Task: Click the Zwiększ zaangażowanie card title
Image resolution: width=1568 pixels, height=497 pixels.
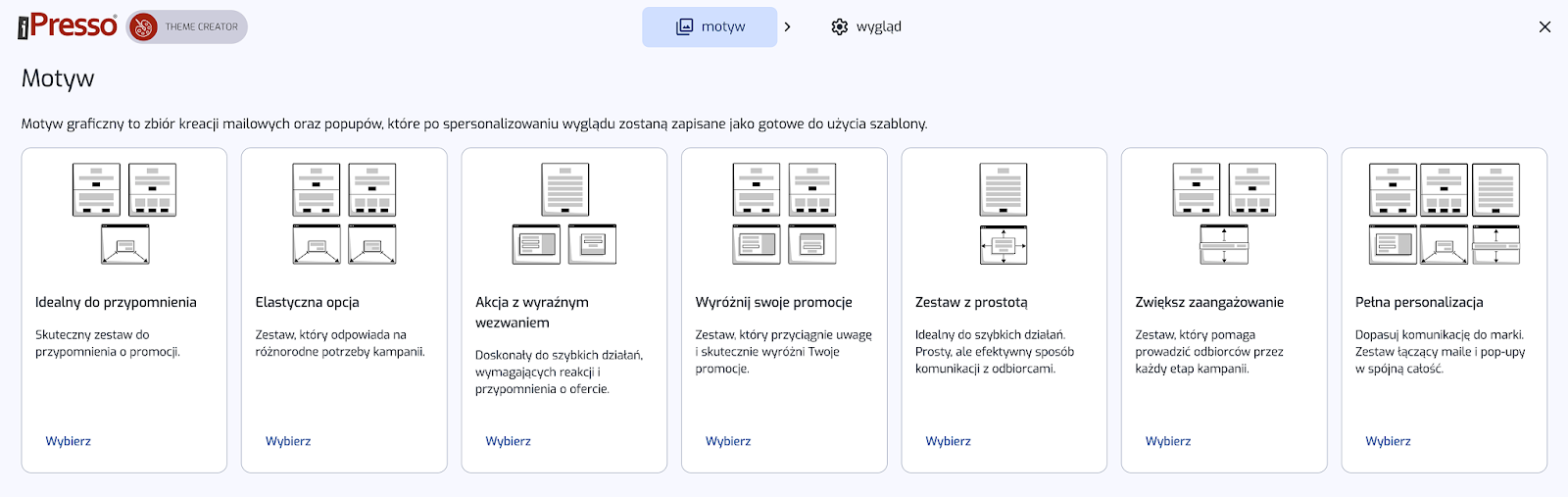Action: click(1209, 302)
